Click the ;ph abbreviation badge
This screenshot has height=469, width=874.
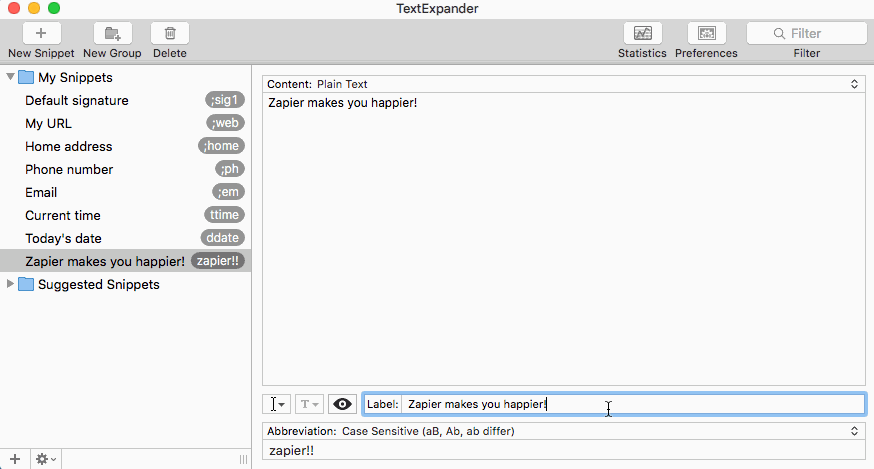pyautogui.click(x=230, y=169)
